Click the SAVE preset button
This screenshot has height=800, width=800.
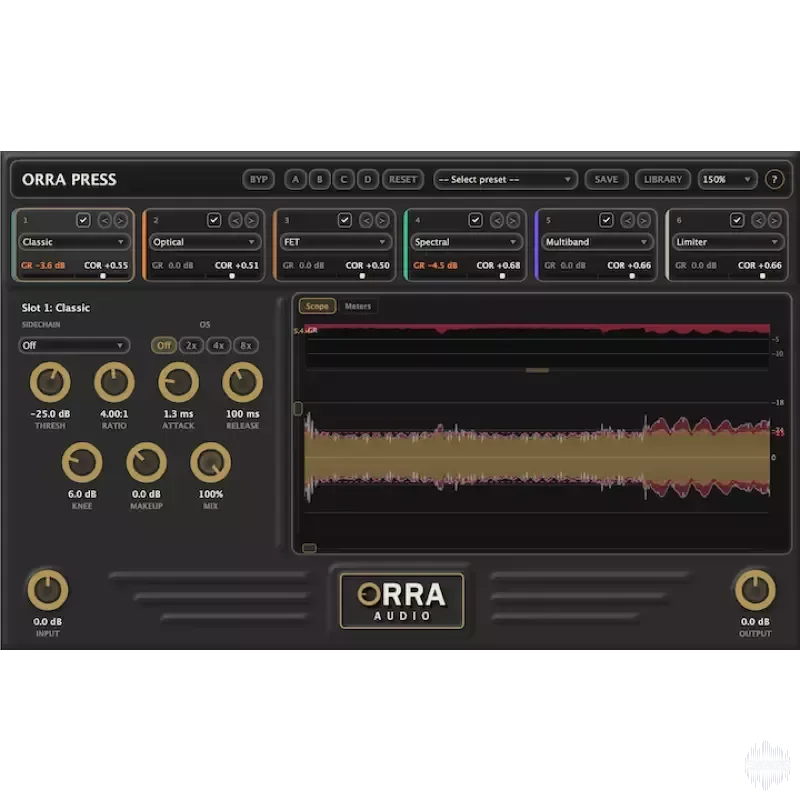[606, 180]
